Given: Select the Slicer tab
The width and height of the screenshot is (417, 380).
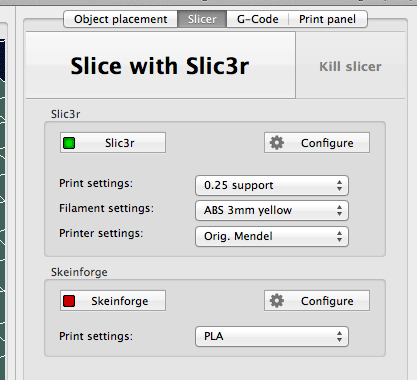Looking at the screenshot, I should coord(202,19).
